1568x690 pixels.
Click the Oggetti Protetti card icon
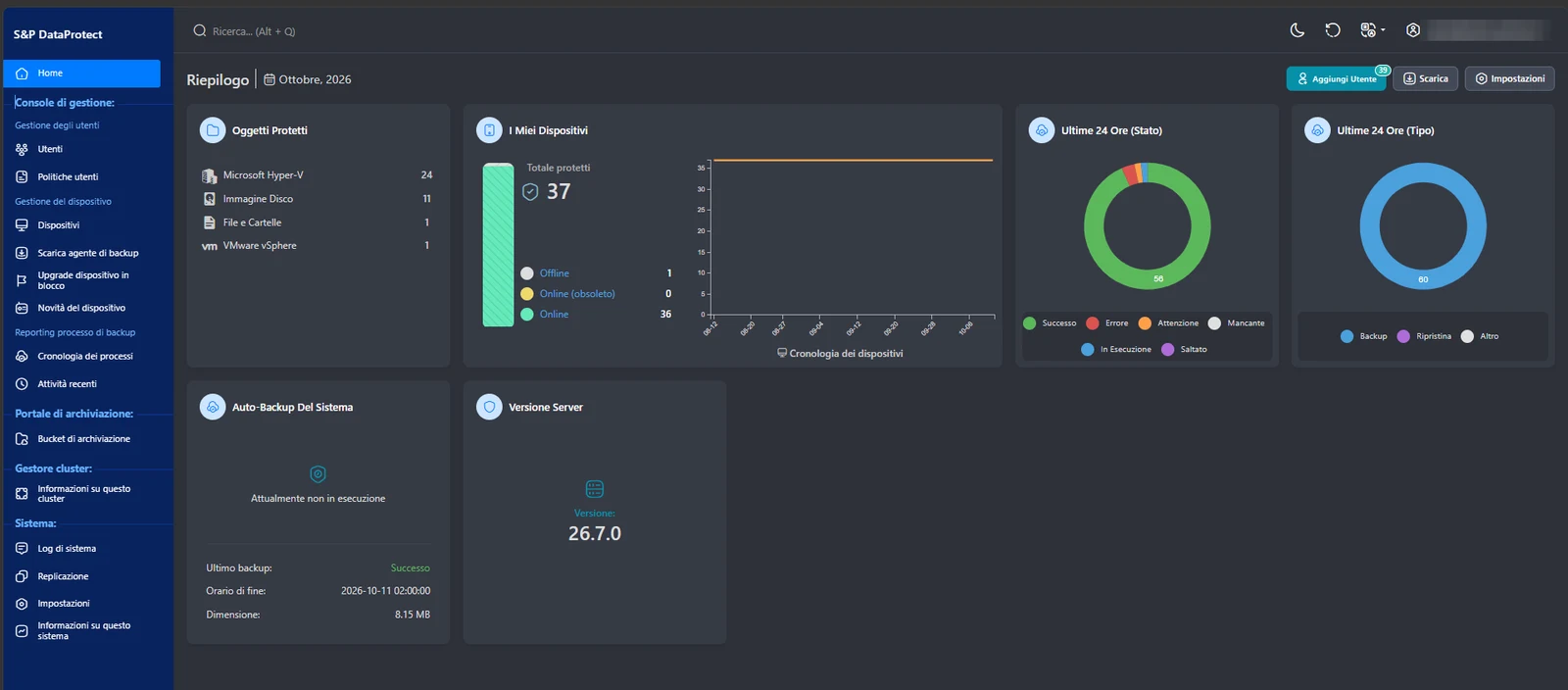(x=213, y=130)
